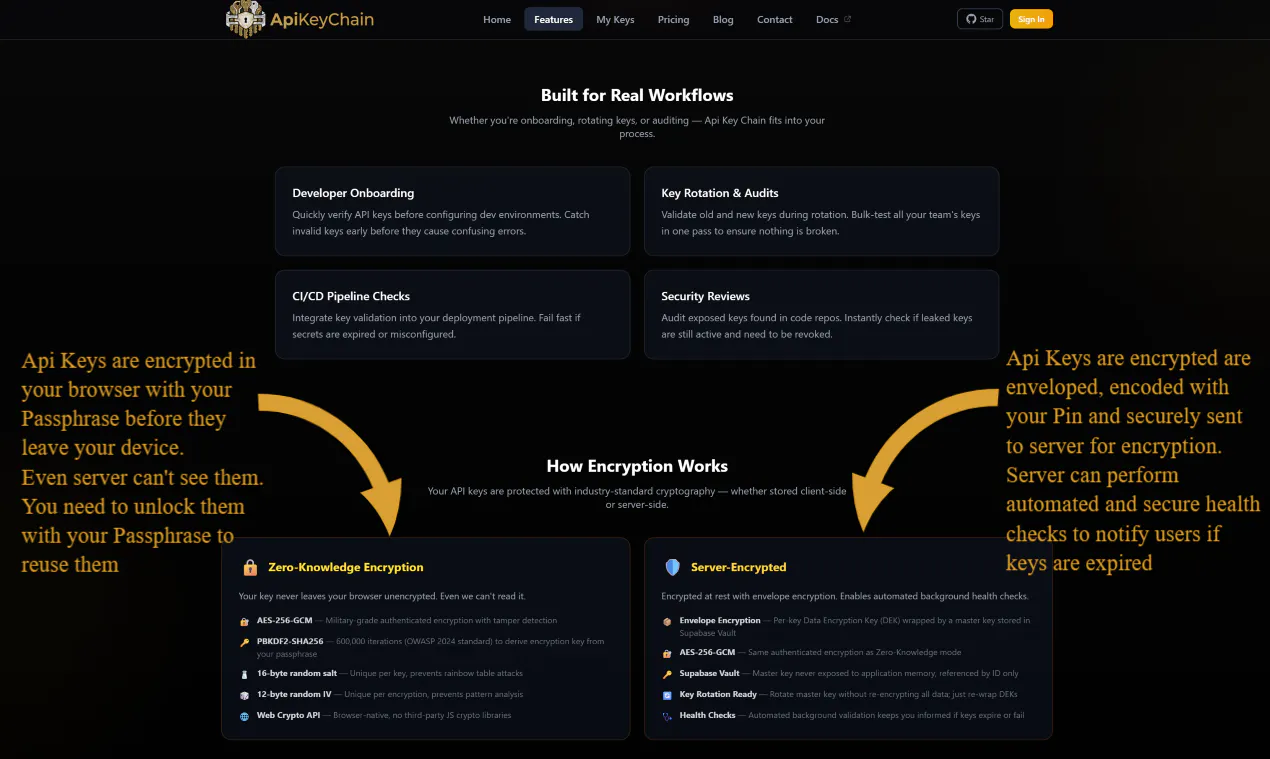Click the Built for Real Workflows heading
Viewport: 1270px width, 759px height.
pyautogui.click(x=637, y=95)
